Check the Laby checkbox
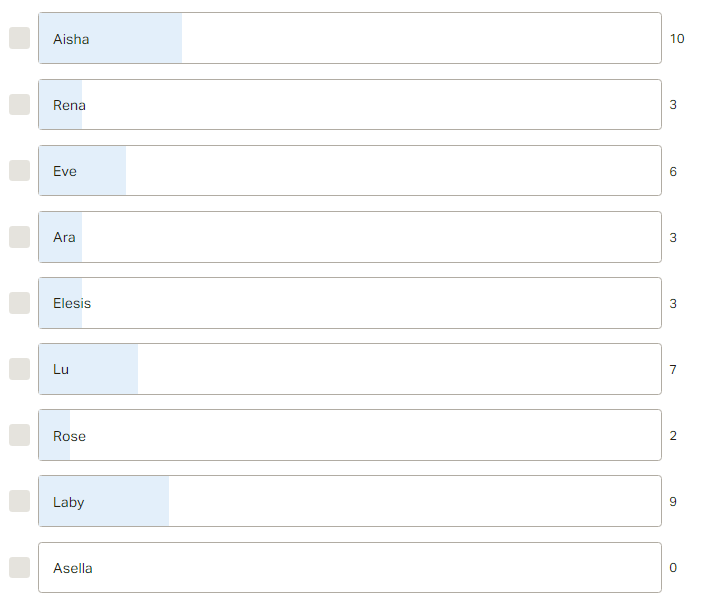 [19, 501]
